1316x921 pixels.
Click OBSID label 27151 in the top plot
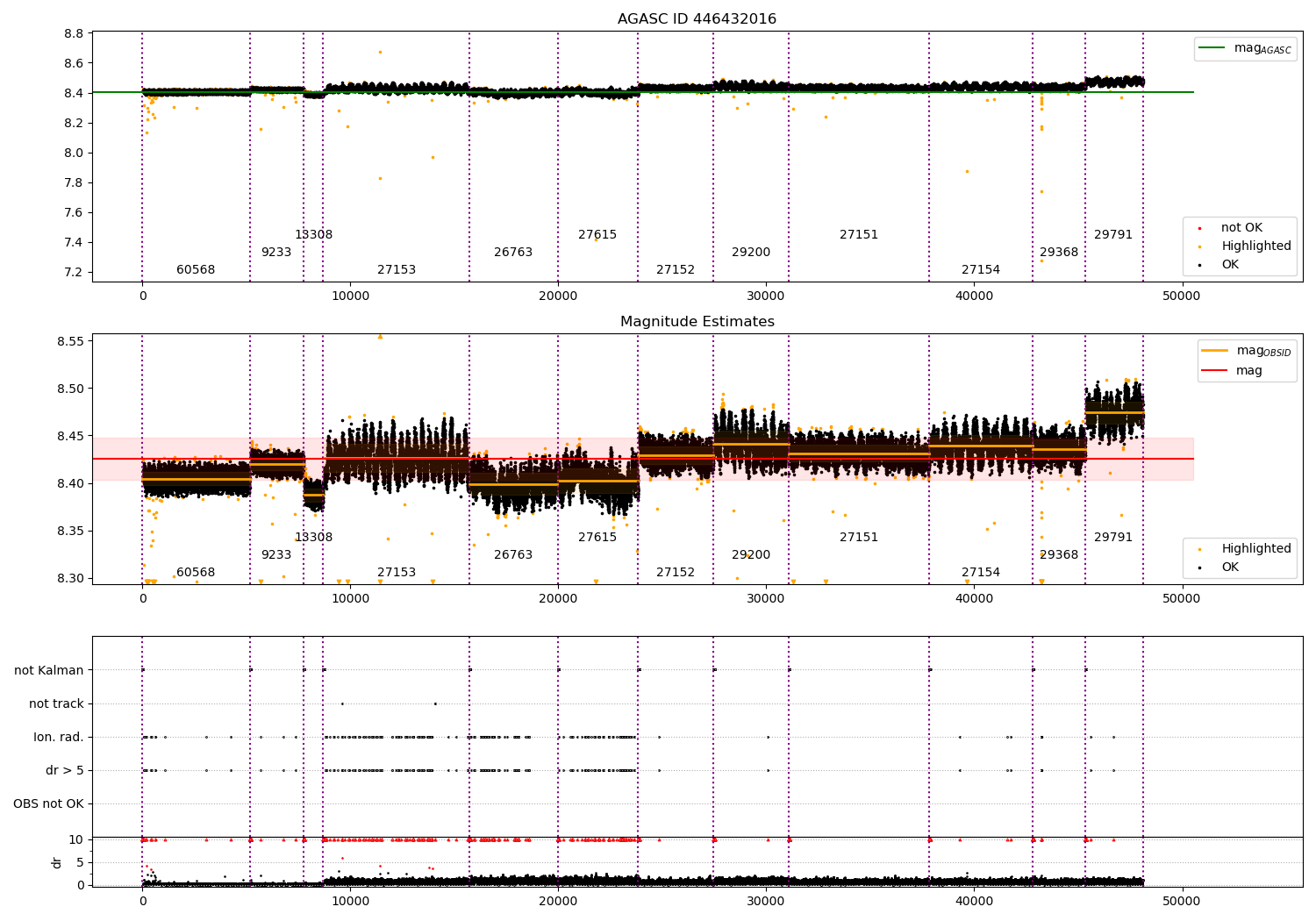pyautogui.click(x=859, y=235)
